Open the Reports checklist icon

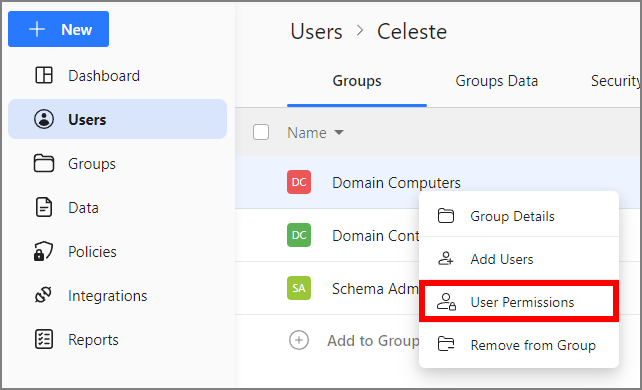coord(44,339)
